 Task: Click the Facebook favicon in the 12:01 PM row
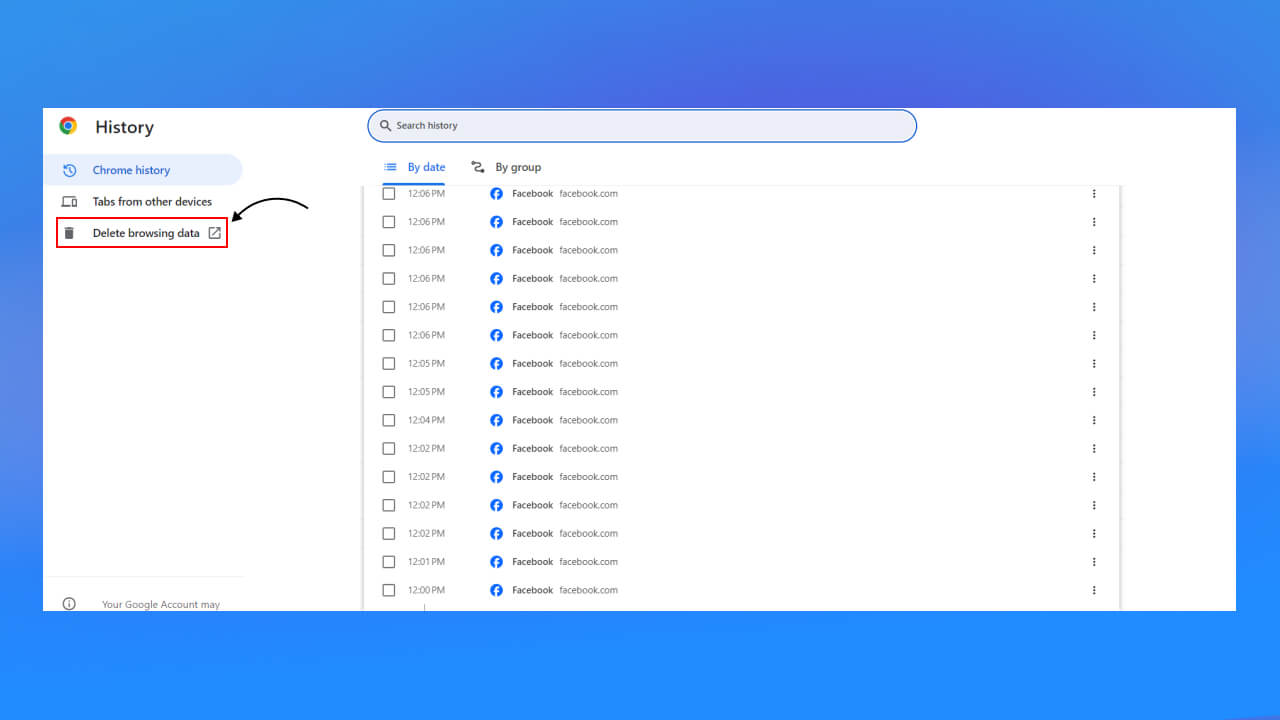click(496, 562)
